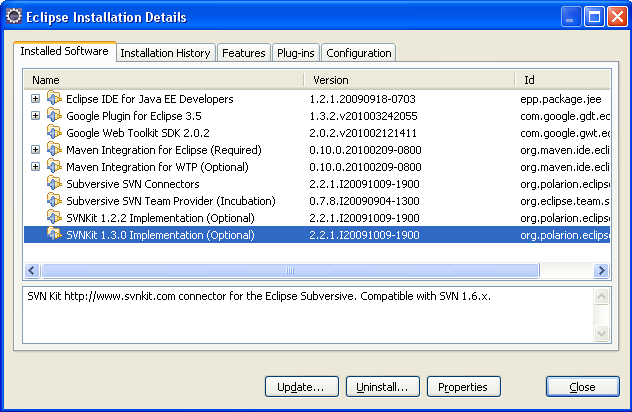632x412 pixels.
Task: Select the Subversive SVN Connectors row
Action: click(317, 183)
